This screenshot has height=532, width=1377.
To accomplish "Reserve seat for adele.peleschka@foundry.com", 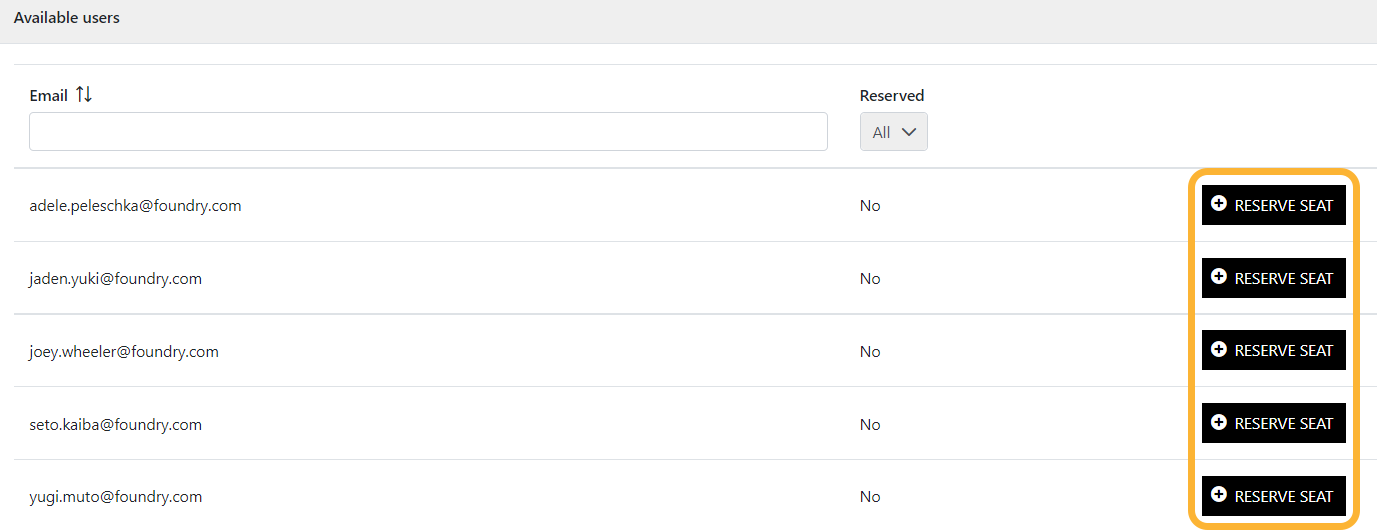I will click(1273, 205).
